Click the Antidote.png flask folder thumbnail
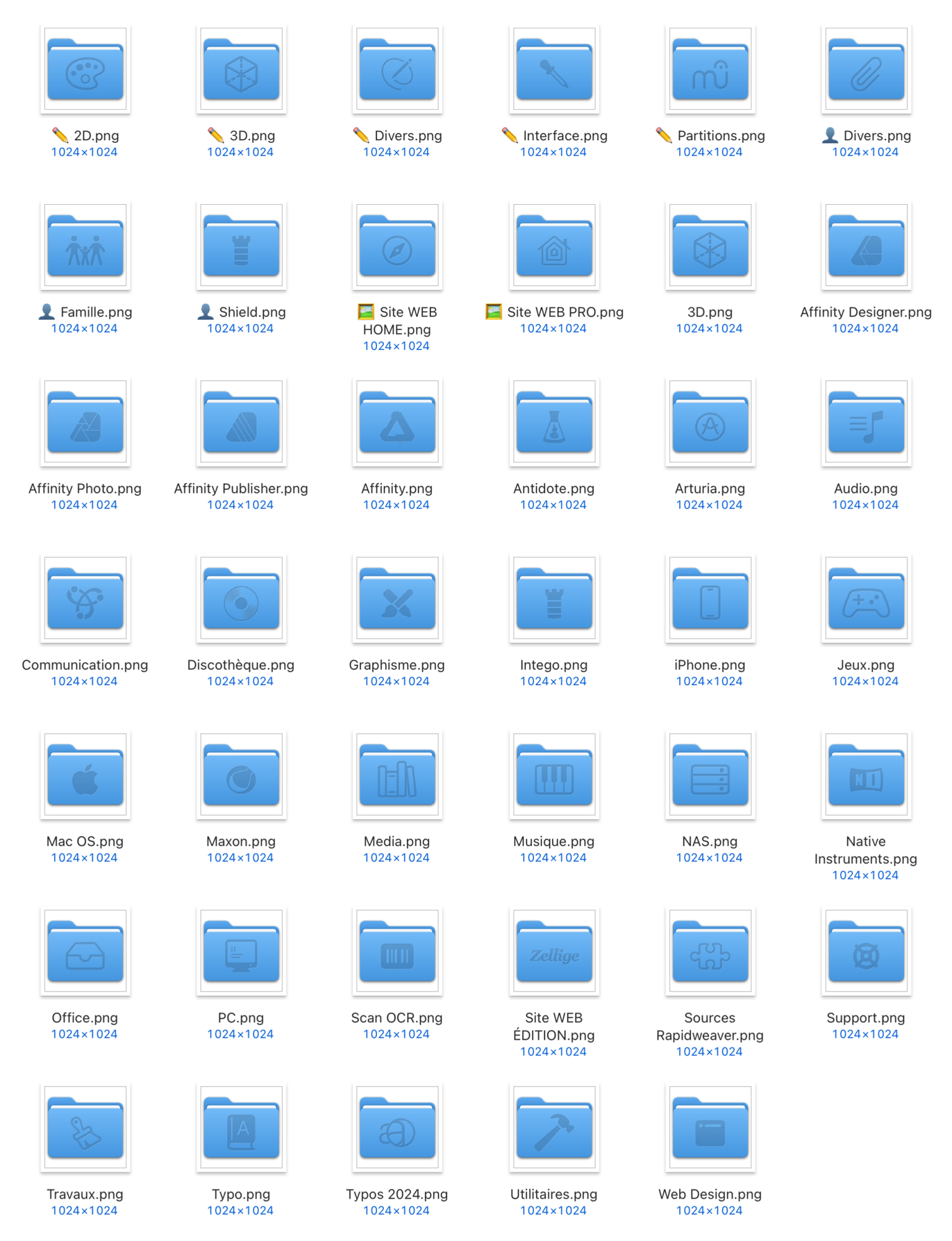The height and width of the screenshot is (1241, 952). click(x=554, y=423)
